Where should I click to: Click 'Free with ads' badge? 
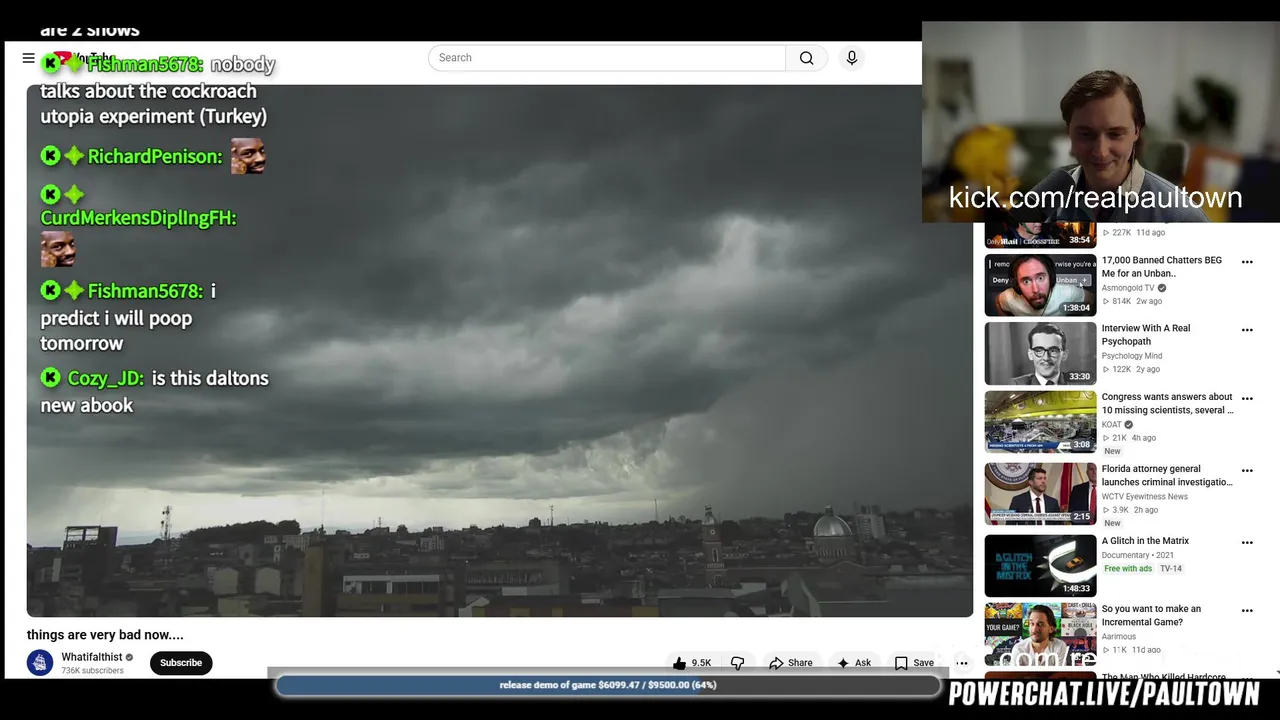(x=1128, y=569)
